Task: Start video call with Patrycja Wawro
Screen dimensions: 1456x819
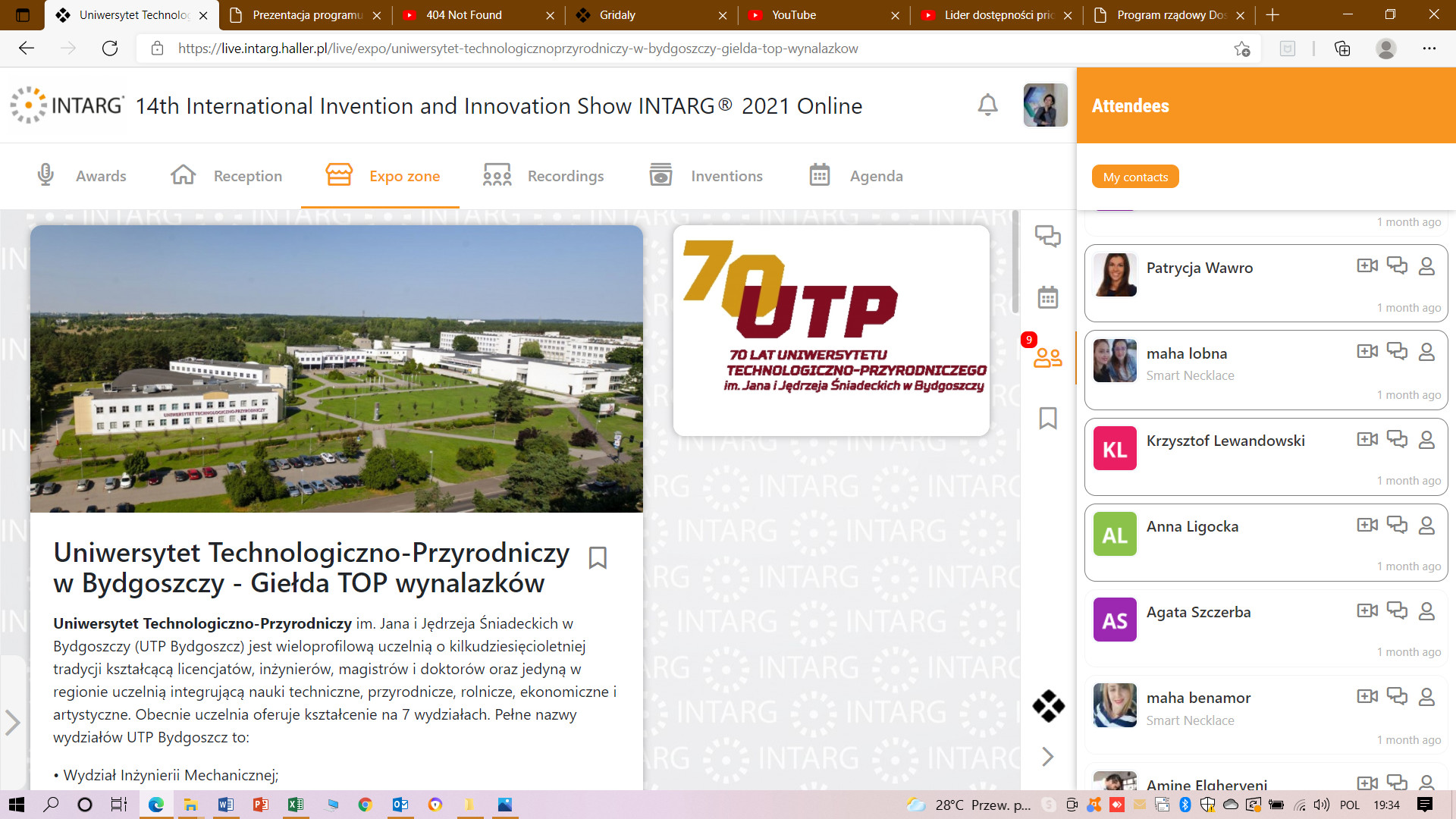Action: (1367, 265)
